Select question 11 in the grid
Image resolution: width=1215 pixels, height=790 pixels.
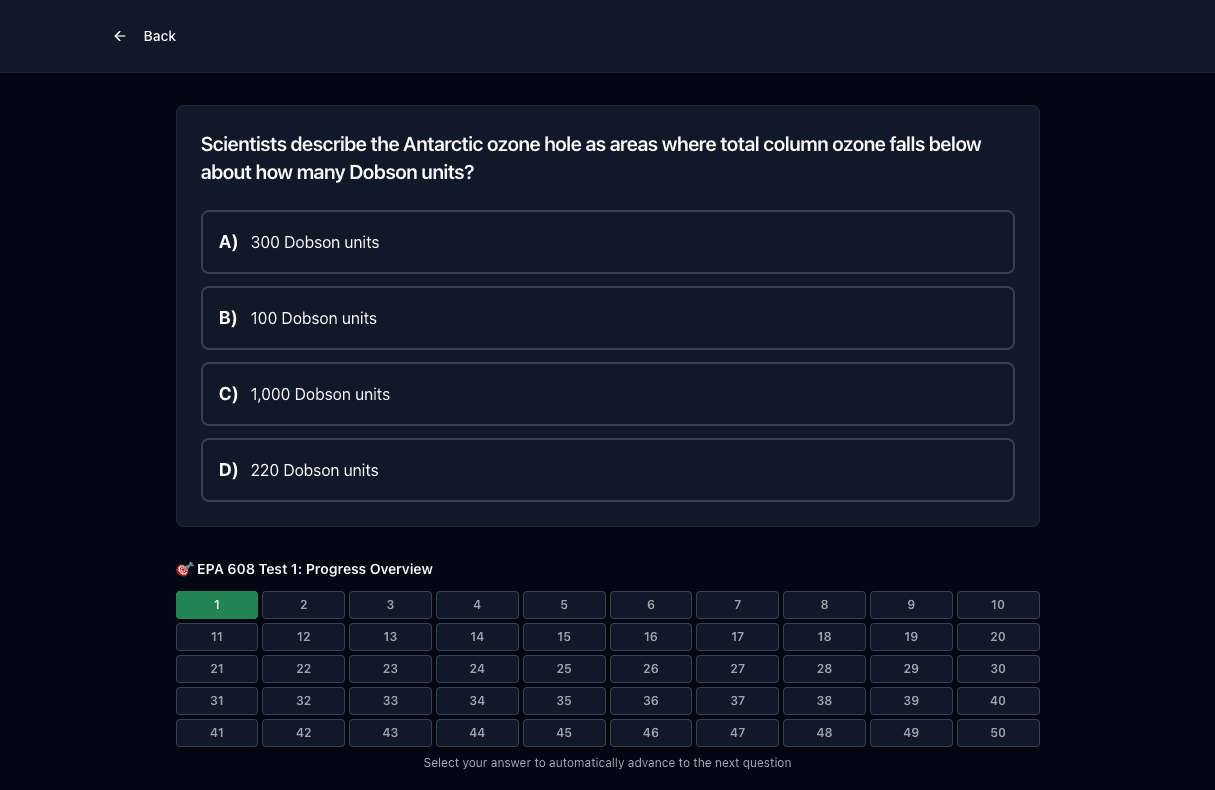(x=217, y=637)
